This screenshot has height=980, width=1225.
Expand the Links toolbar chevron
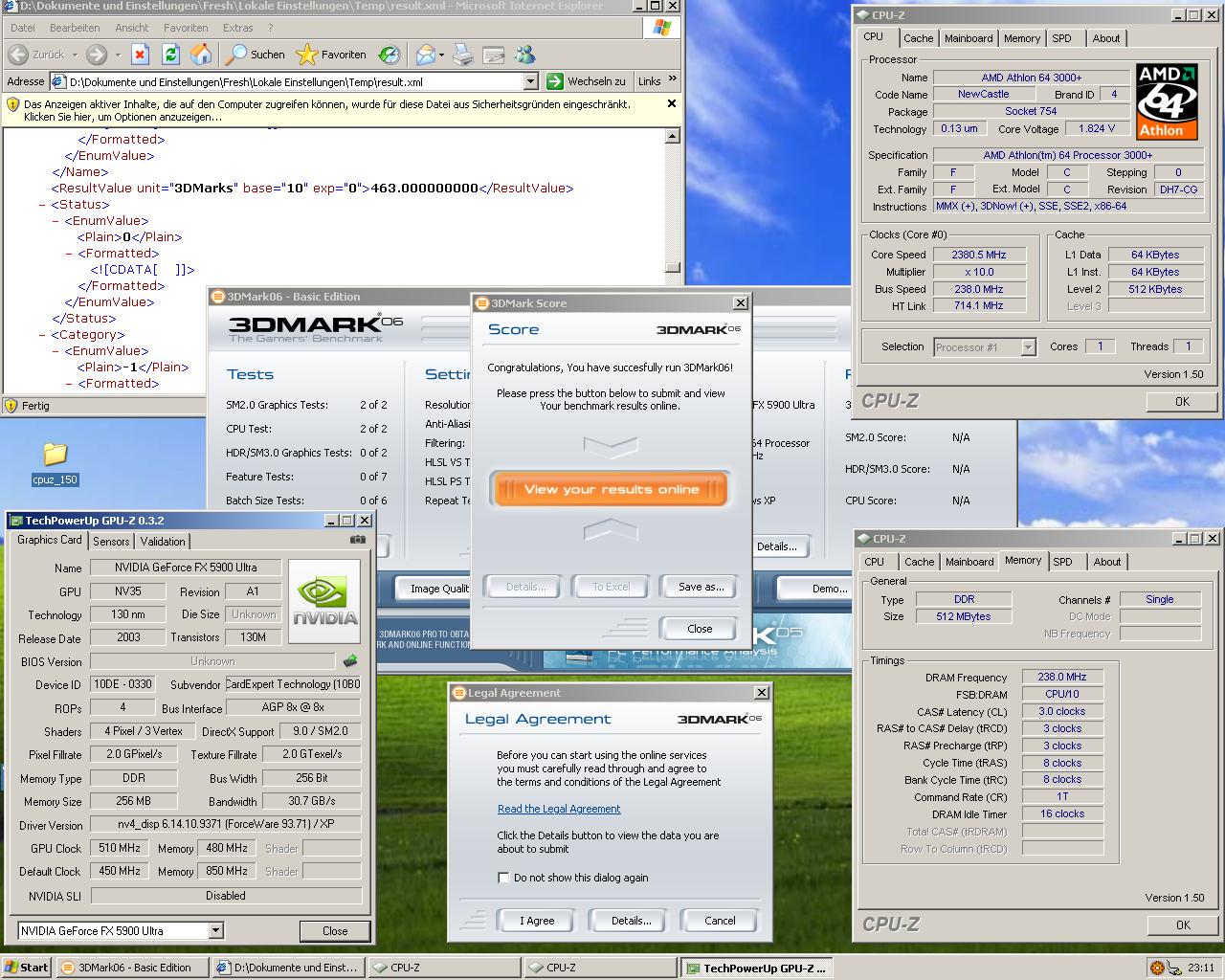point(673,80)
